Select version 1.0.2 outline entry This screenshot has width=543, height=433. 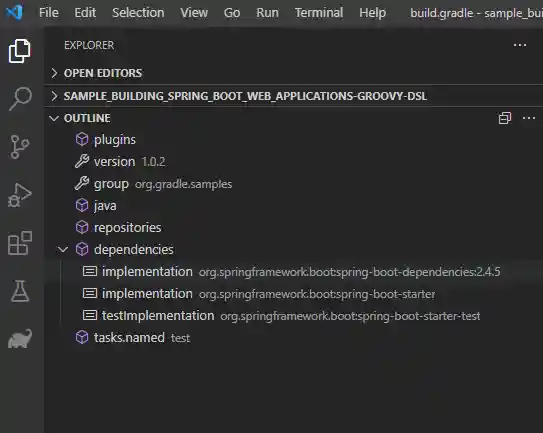click(293, 161)
